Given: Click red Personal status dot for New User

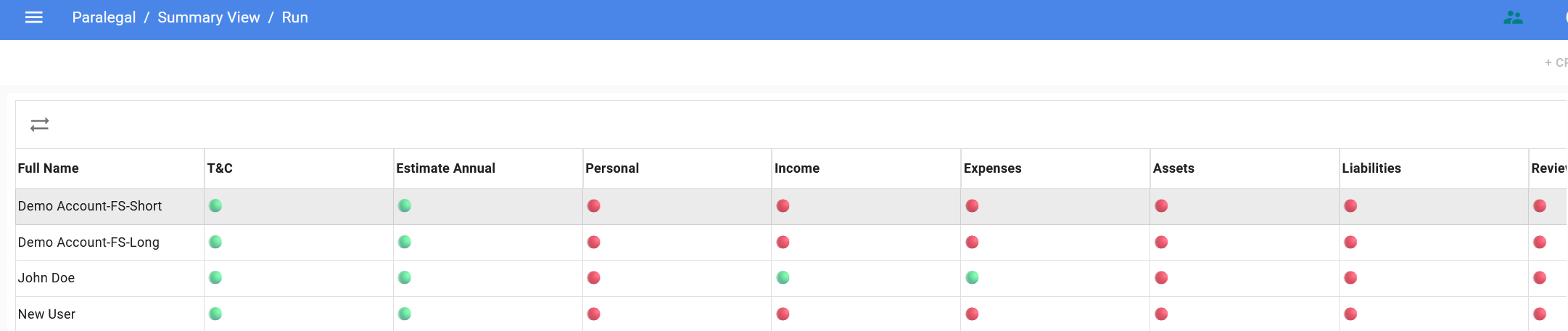Looking at the screenshot, I should click(x=594, y=314).
